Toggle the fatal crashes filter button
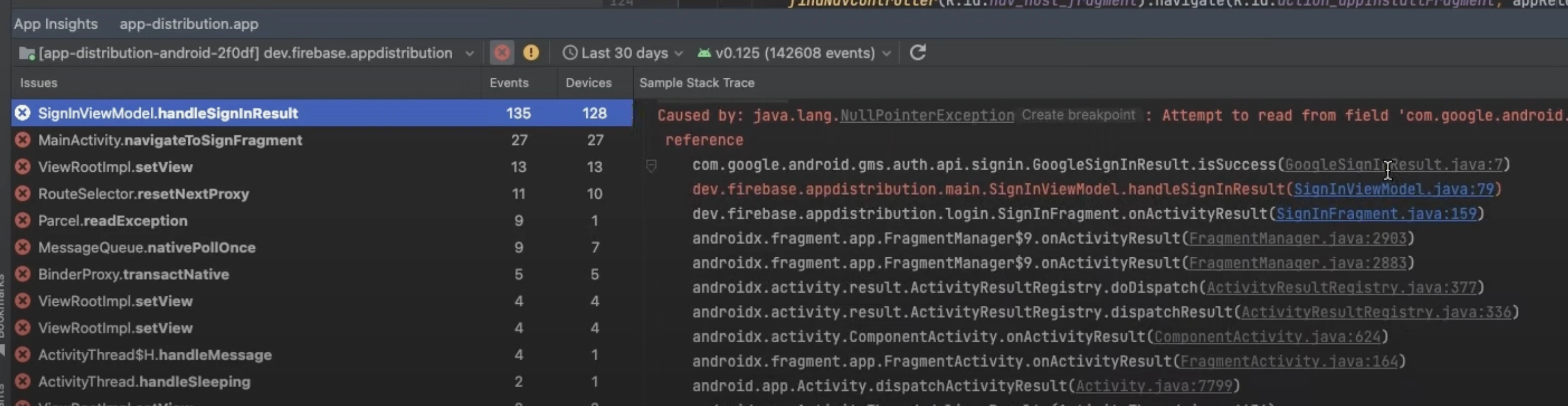 click(502, 53)
